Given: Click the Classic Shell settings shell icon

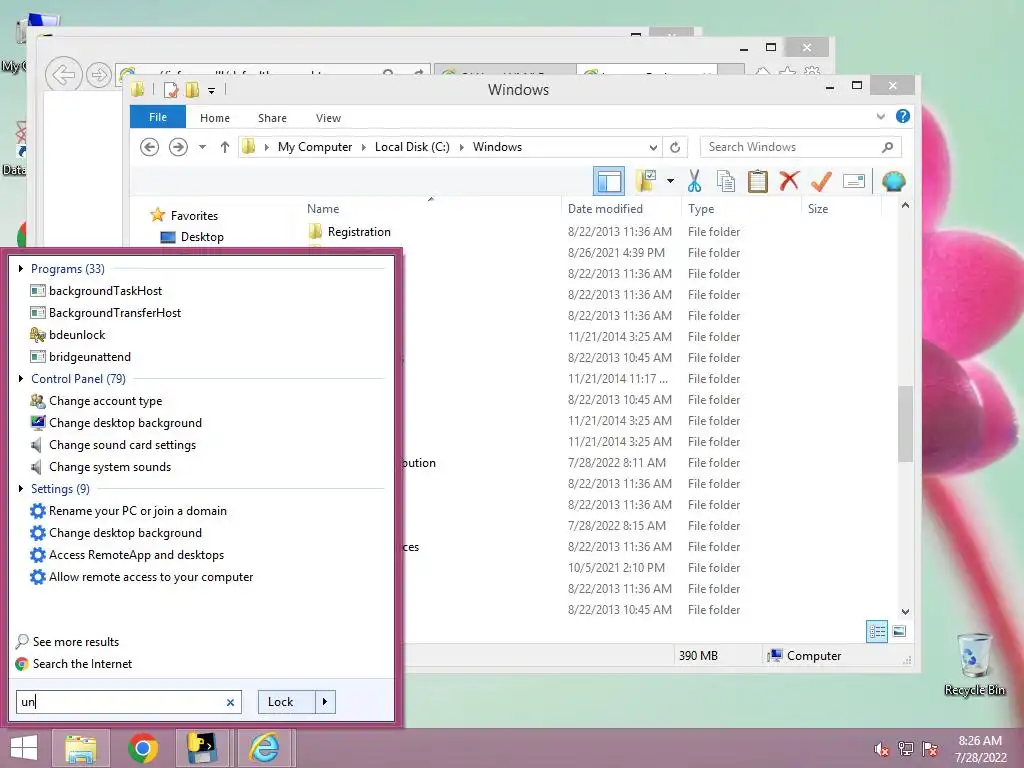Looking at the screenshot, I should (x=893, y=181).
